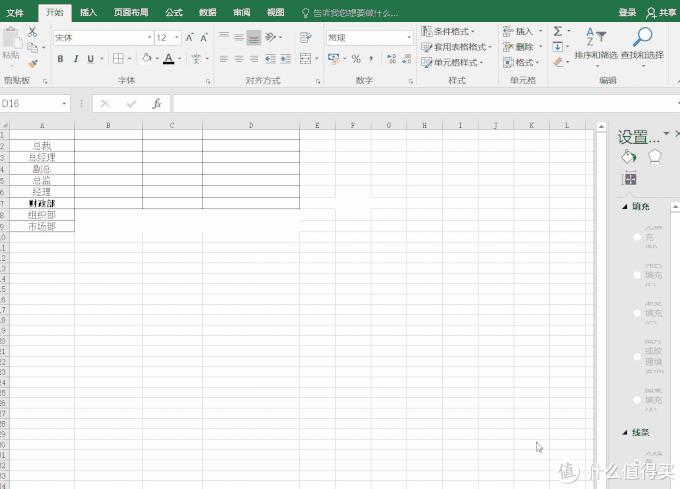
Task: Click the Format Painter brush icon
Action: tap(32, 64)
